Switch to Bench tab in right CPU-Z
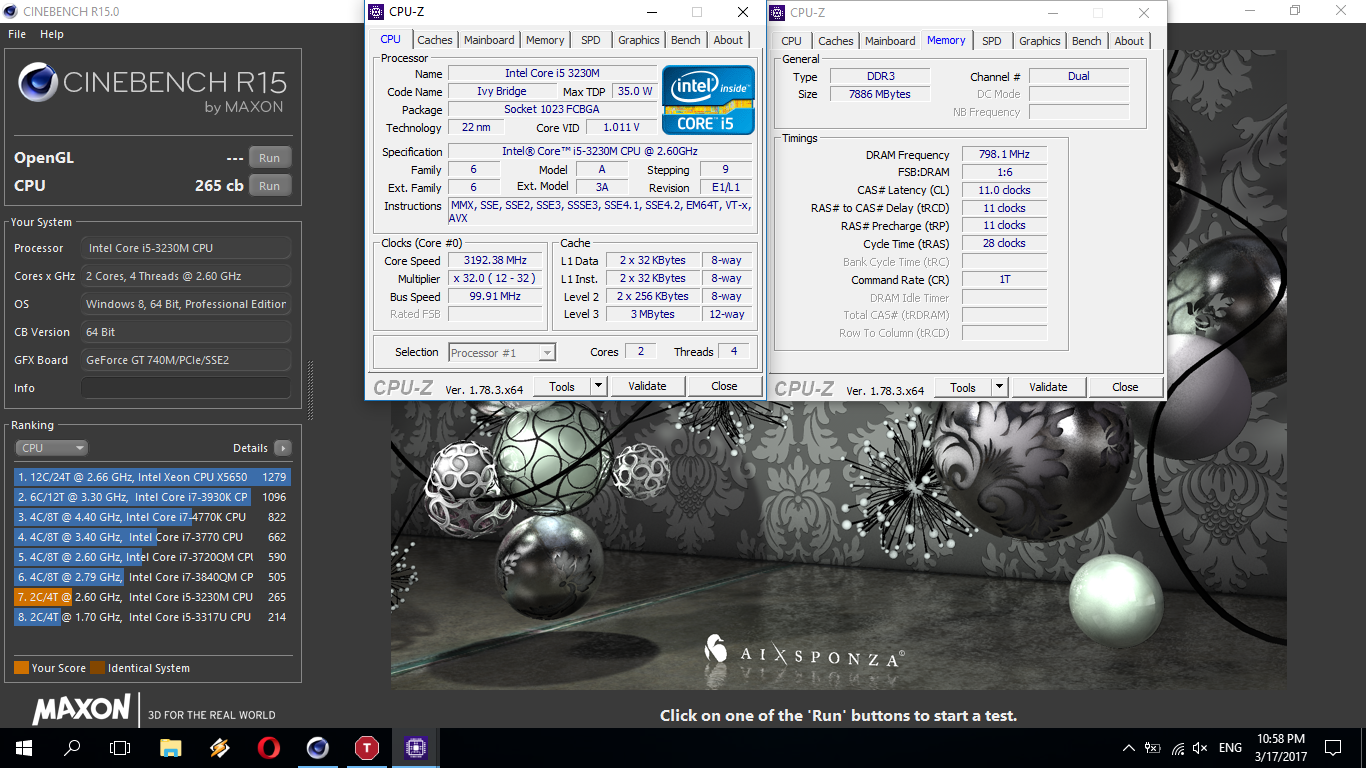 coord(1087,41)
